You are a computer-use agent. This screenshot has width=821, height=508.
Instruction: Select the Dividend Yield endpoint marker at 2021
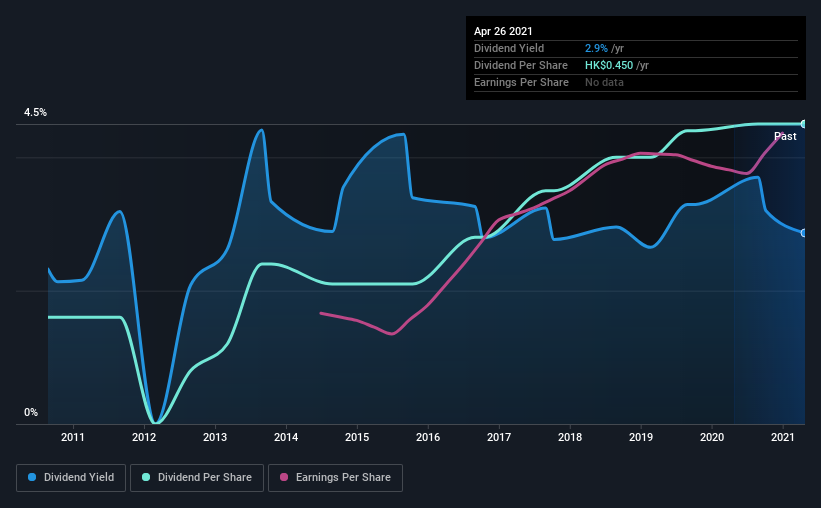click(803, 233)
